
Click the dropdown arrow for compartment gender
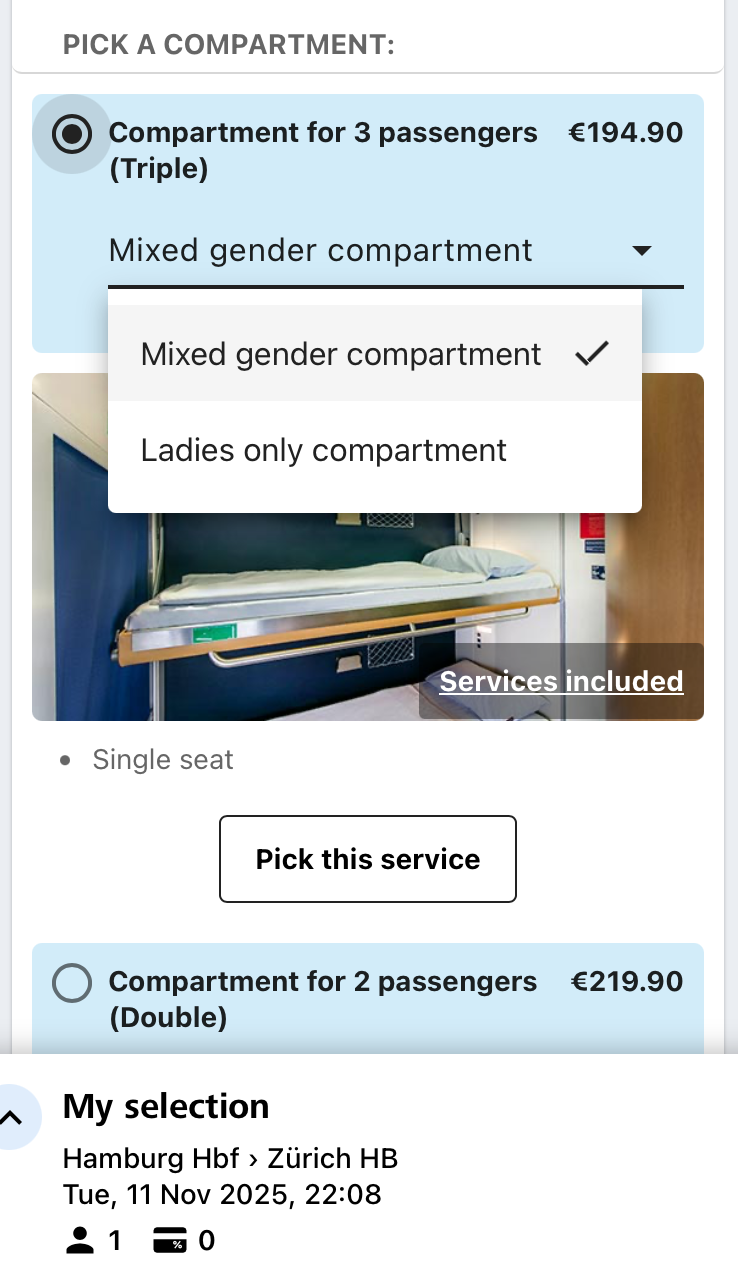click(x=642, y=250)
